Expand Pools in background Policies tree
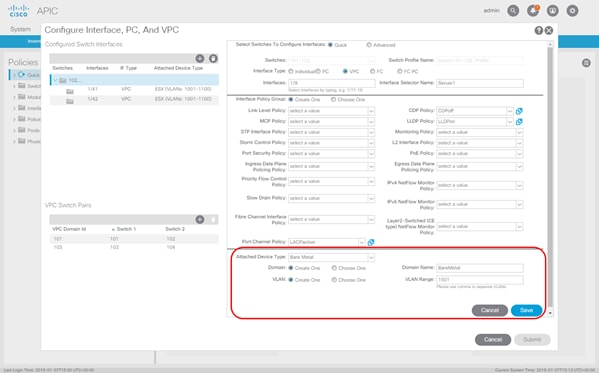Image resolution: width=599 pixels, height=373 pixels. click(14, 131)
